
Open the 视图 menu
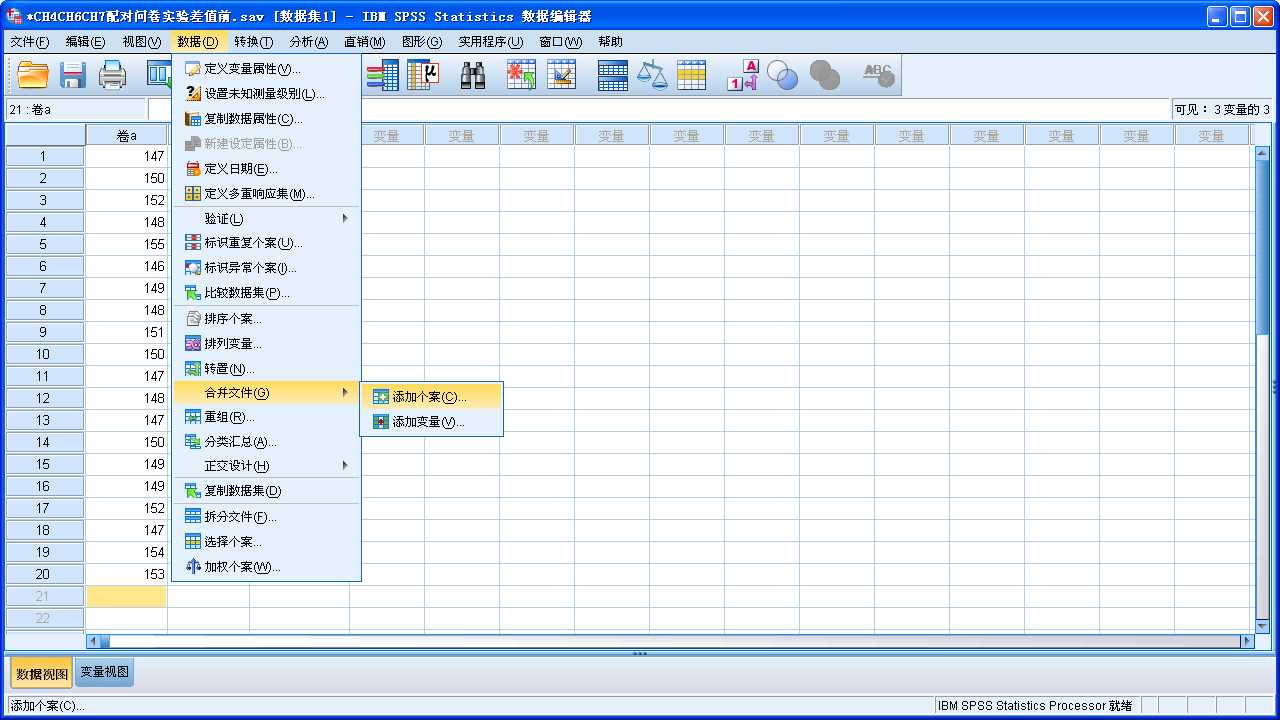(x=141, y=42)
